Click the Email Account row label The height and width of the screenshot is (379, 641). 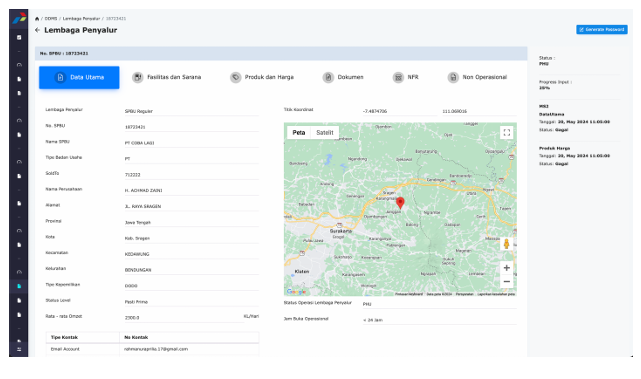coord(65,349)
